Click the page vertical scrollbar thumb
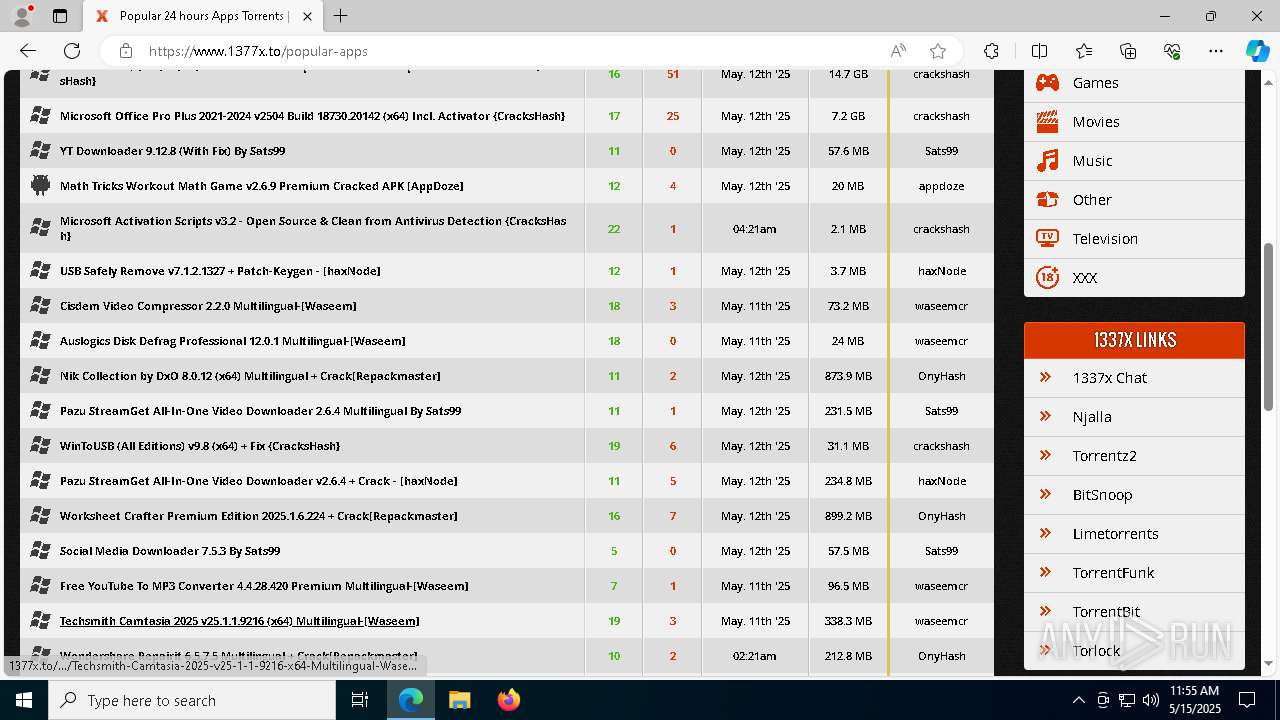The height and width of the screenshot is (720, 1280). coord(1269,325)
